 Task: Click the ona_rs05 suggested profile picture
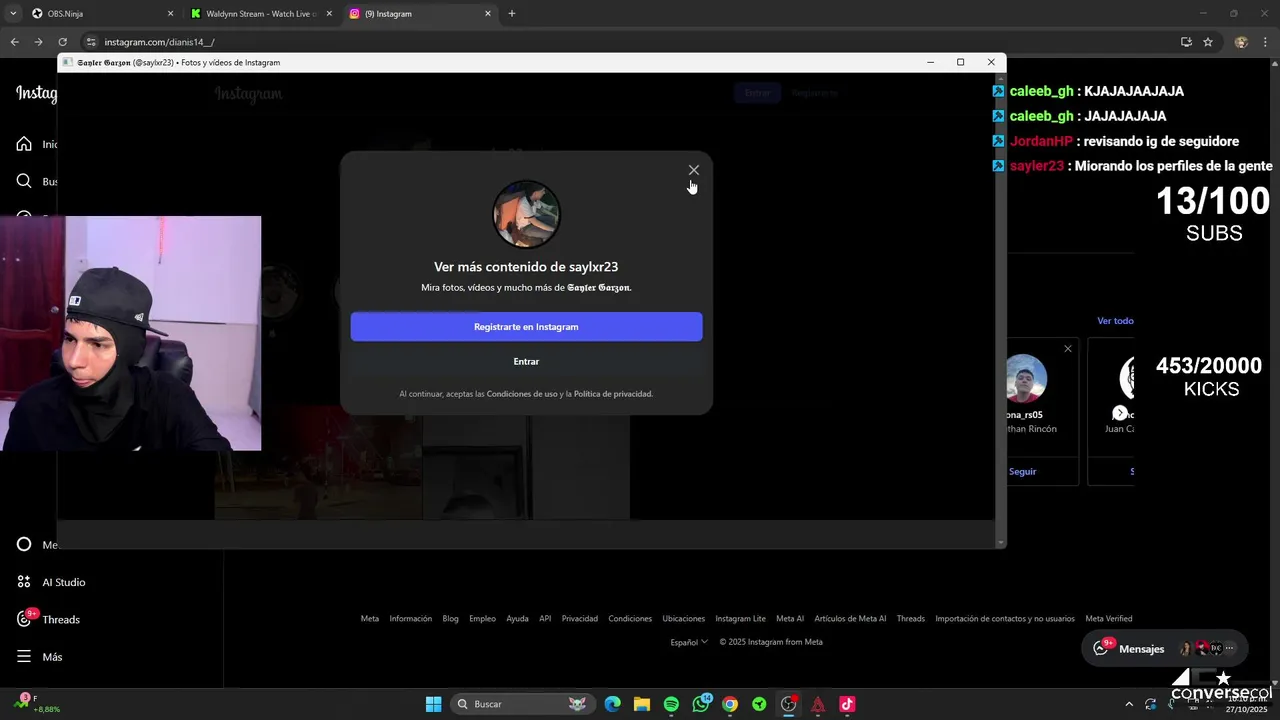pos(1026,379)
